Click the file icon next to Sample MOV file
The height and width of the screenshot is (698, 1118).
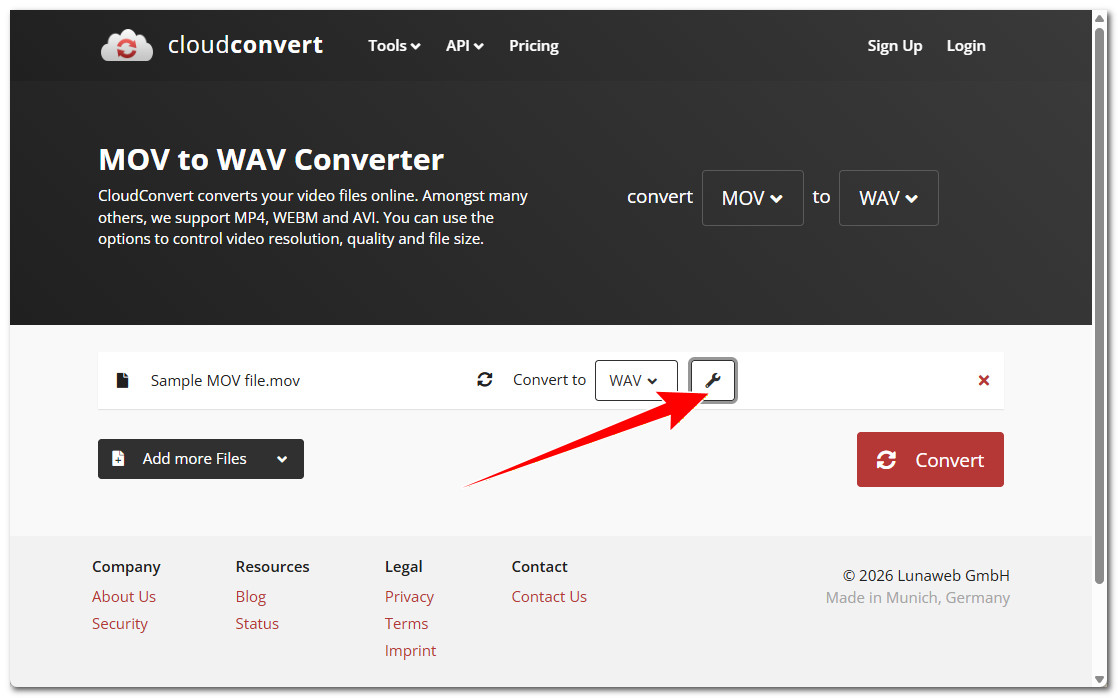coord(122,381)
